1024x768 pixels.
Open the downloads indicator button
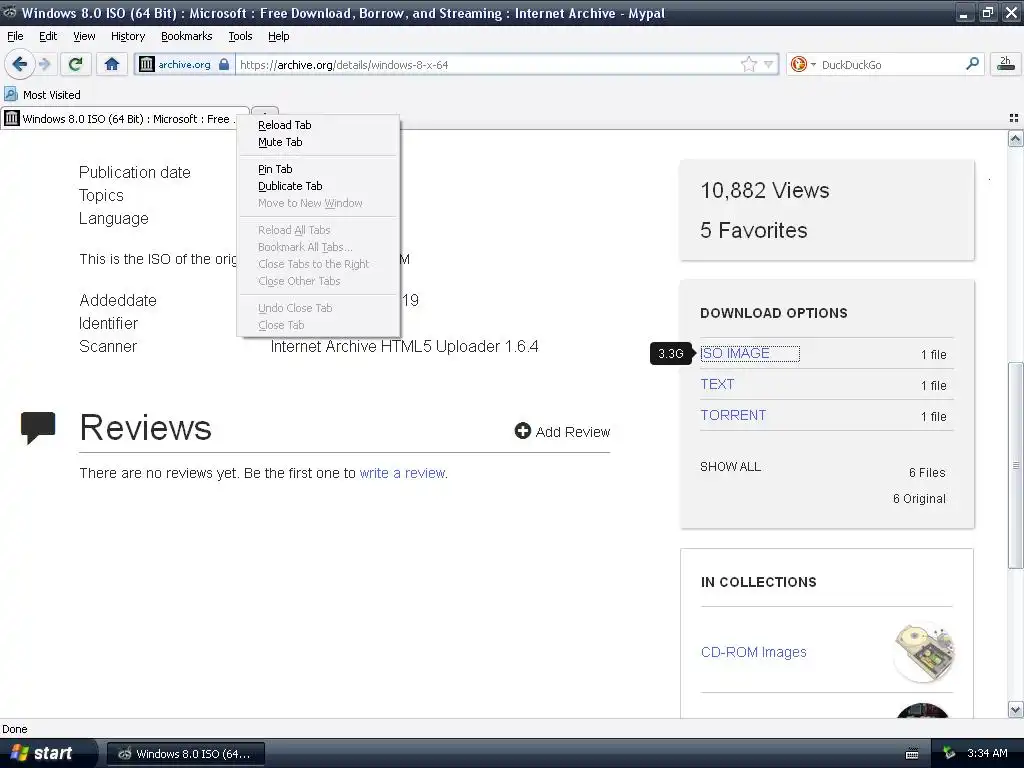click(x=1006, y=64)
